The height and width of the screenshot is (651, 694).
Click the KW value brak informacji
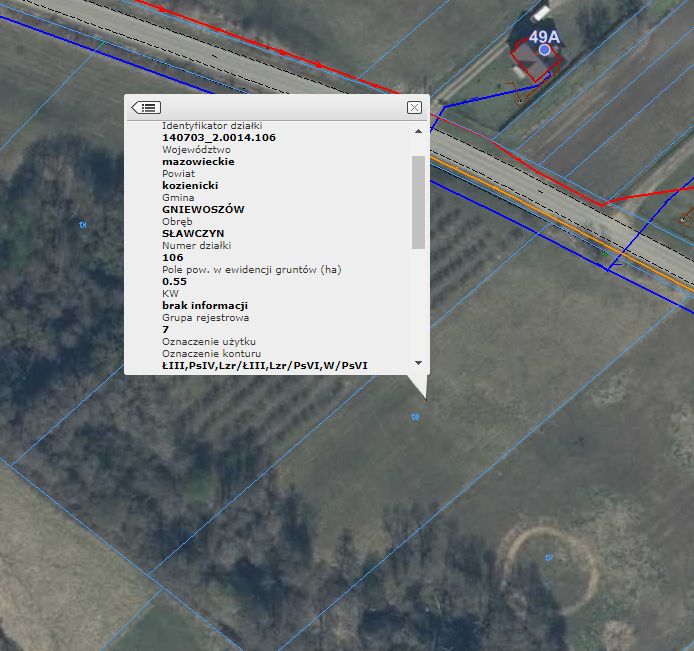[205, 305]
